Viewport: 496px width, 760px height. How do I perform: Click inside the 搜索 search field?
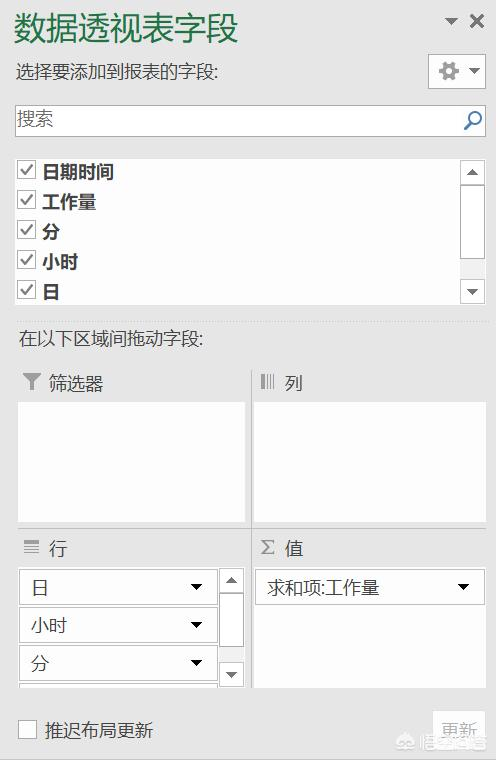[238, 120]
